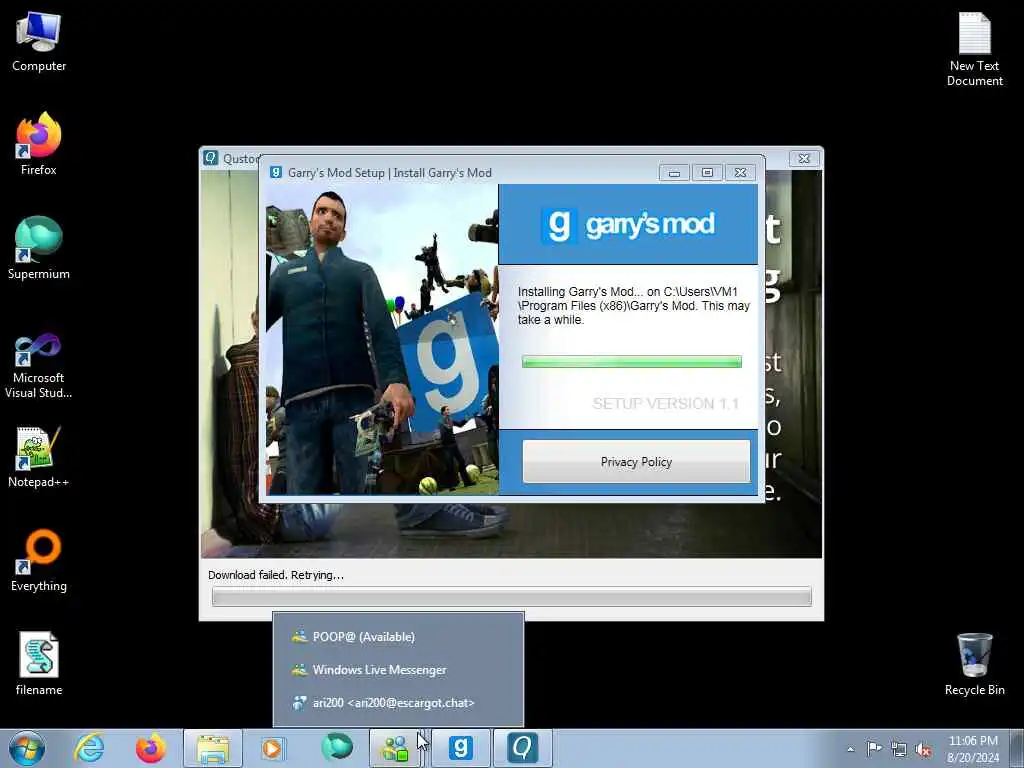
Task: Select the Supermium desktop shortcut
Action: 39,249
